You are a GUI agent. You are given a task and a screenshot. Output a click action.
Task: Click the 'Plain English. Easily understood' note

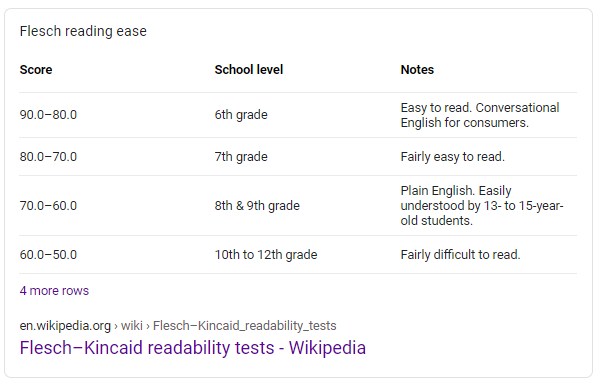tap(482, 205)
